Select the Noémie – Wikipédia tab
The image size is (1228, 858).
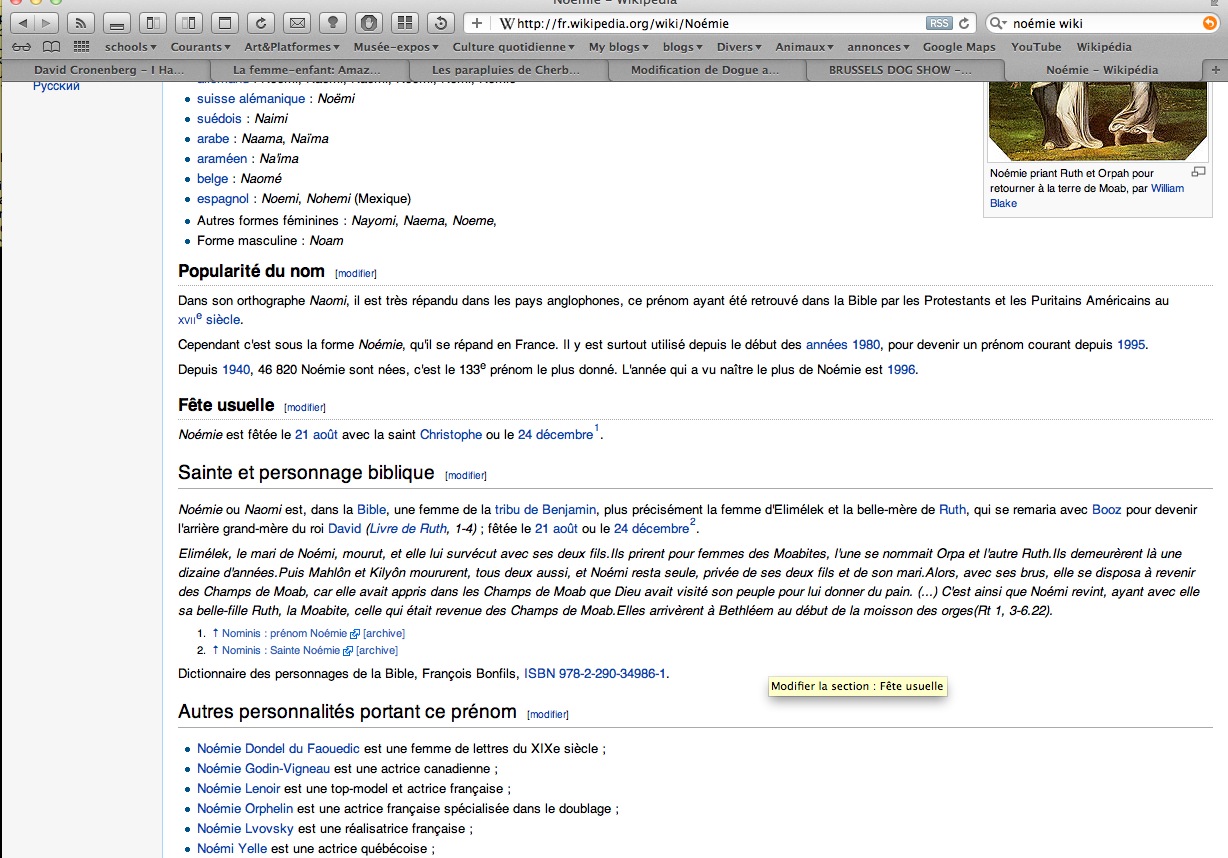[1102, 70]
